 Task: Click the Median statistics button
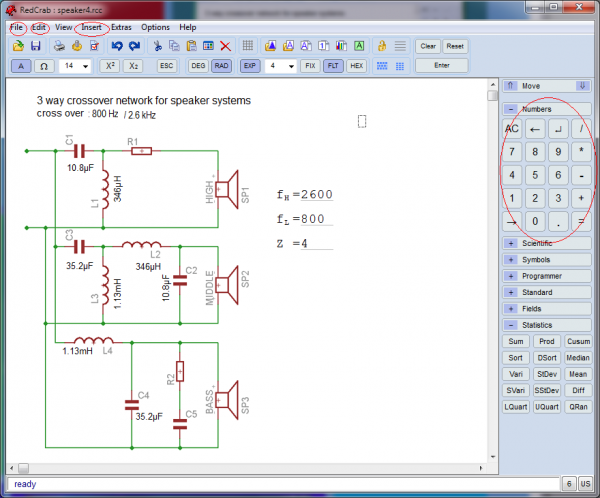coord(577,357)
